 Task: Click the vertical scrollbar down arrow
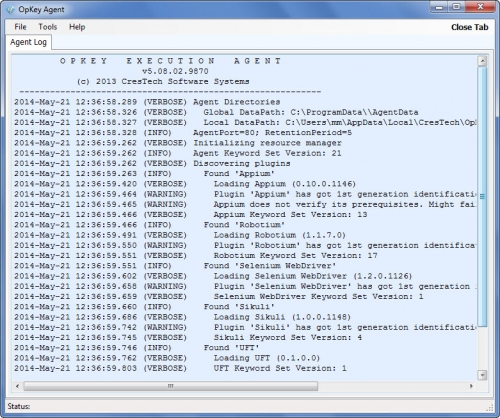coord(482,375)
